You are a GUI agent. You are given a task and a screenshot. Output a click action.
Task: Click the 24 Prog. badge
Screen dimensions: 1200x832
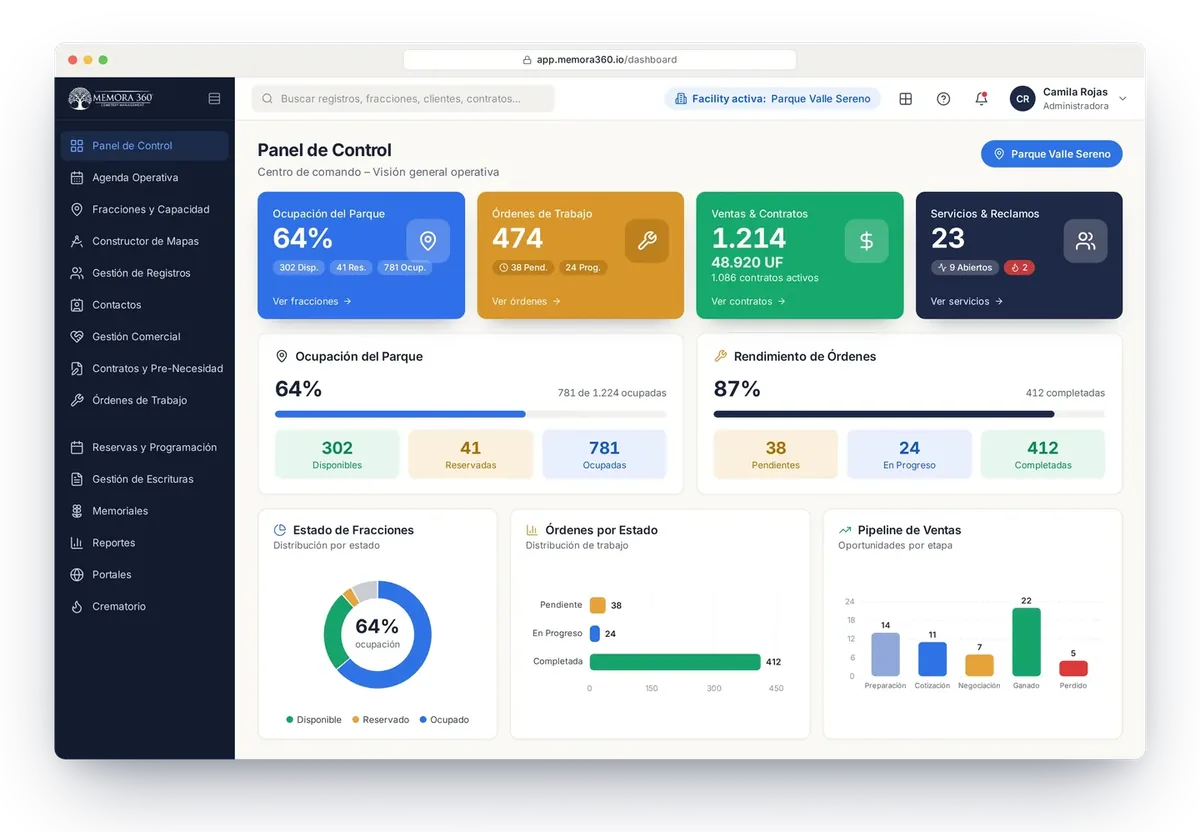click(584, 268)
